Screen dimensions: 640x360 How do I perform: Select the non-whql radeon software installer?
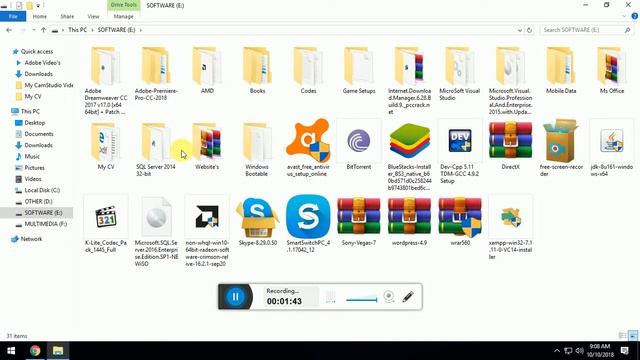click(x=207, y=231)
